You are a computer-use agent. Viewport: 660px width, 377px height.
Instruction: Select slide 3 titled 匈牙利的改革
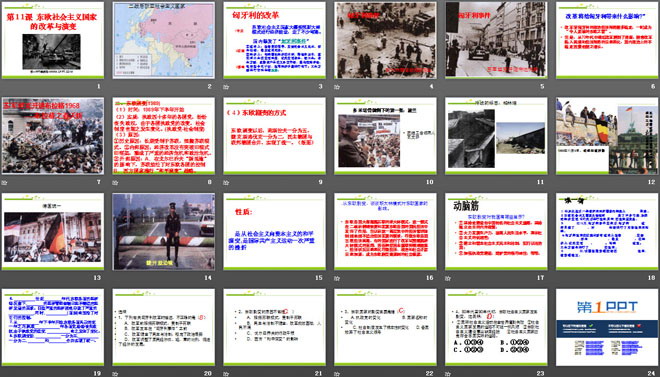point(274,40)
